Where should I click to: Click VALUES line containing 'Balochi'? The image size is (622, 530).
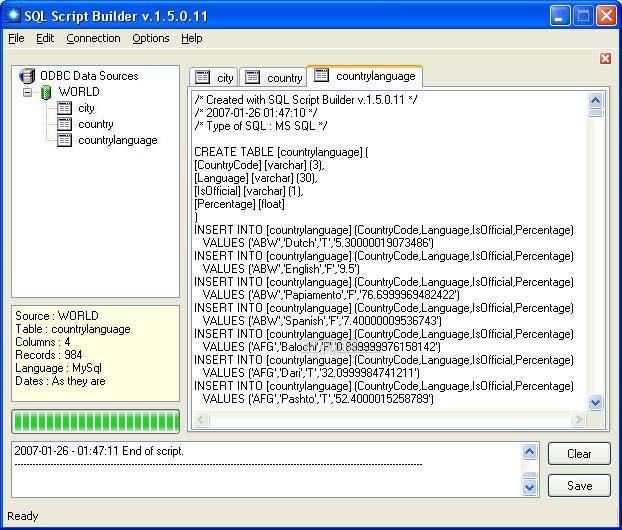[x=321, y=347]
